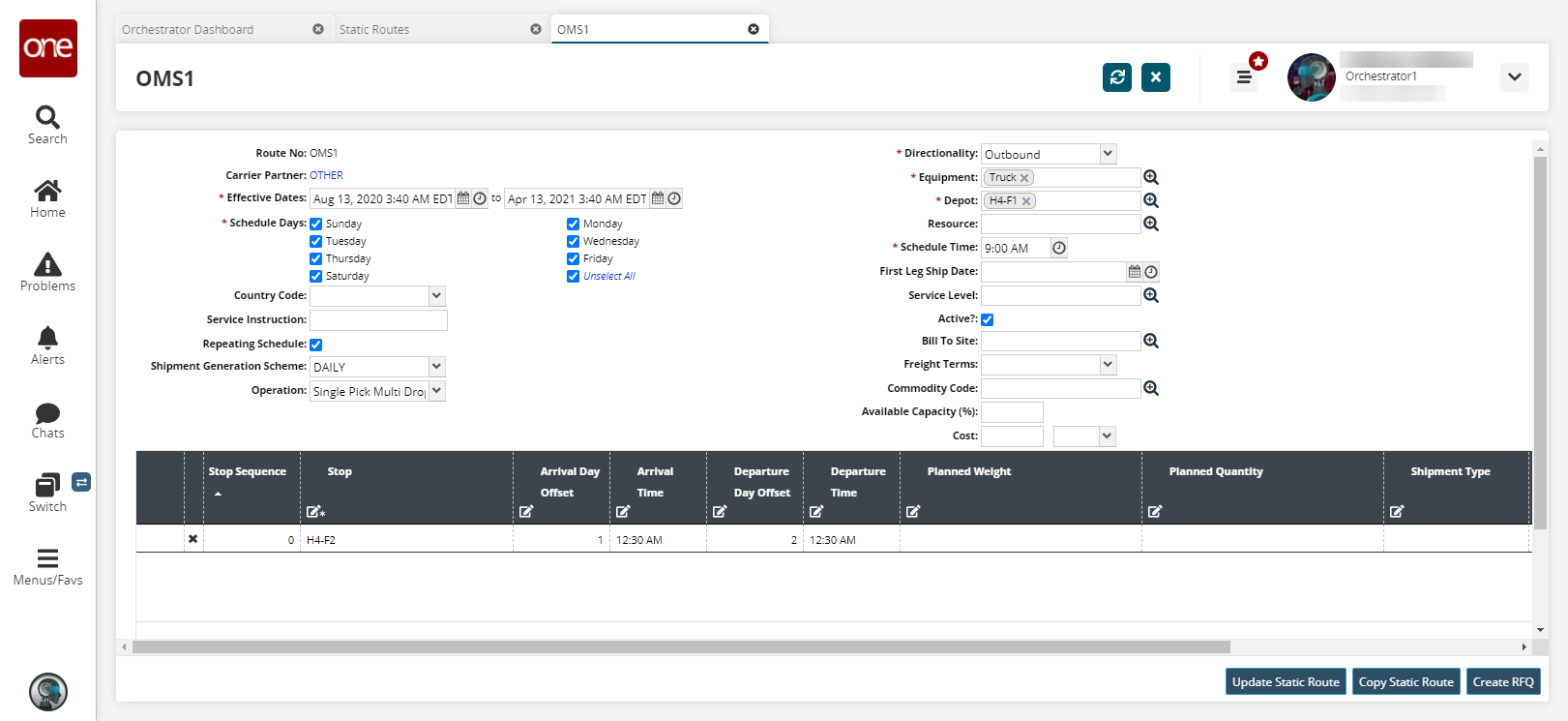Click the refresh icon beside OMS1 title
The height and width of the screenshot is (721, 1568).
point(1117,77)
